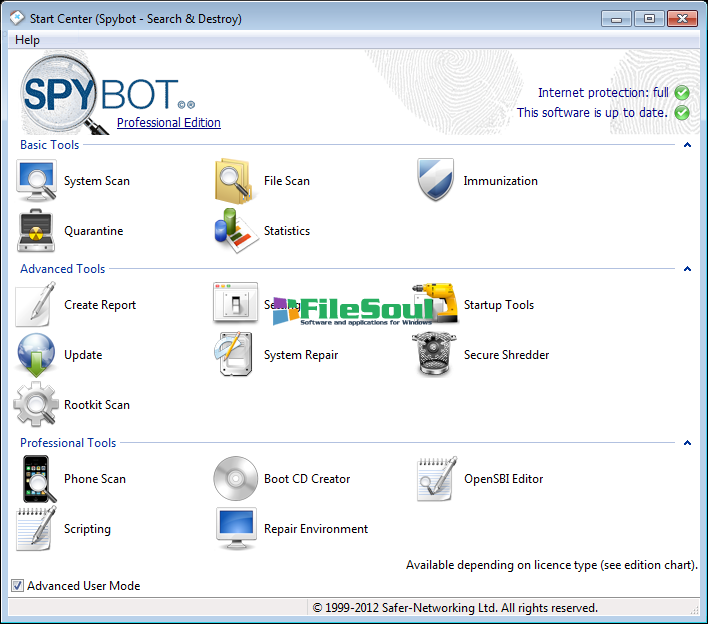Click the Professional Edition link

point(168,123)
